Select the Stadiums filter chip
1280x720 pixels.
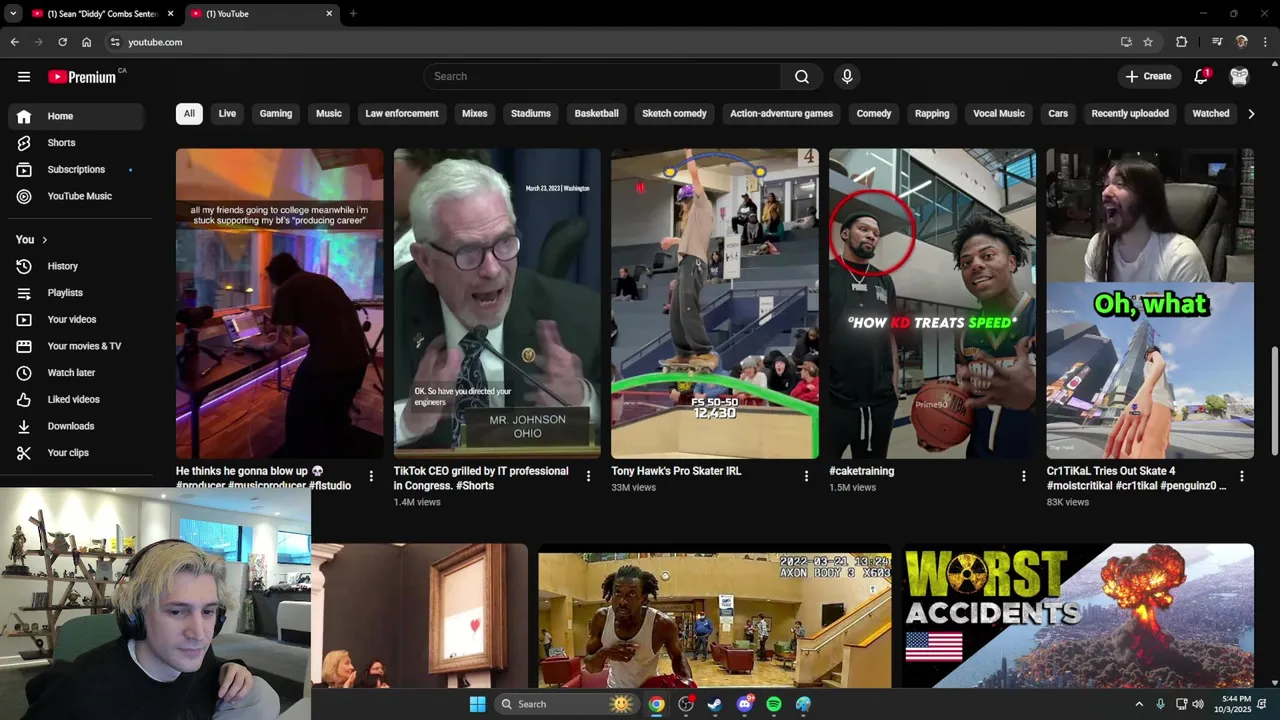coord(531,113)
